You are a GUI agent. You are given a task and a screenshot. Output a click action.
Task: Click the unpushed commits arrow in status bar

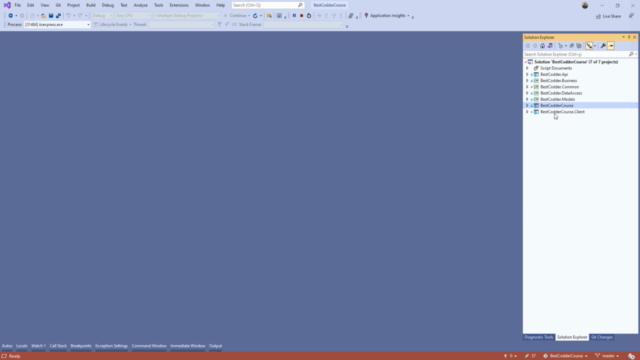point(510,356)
